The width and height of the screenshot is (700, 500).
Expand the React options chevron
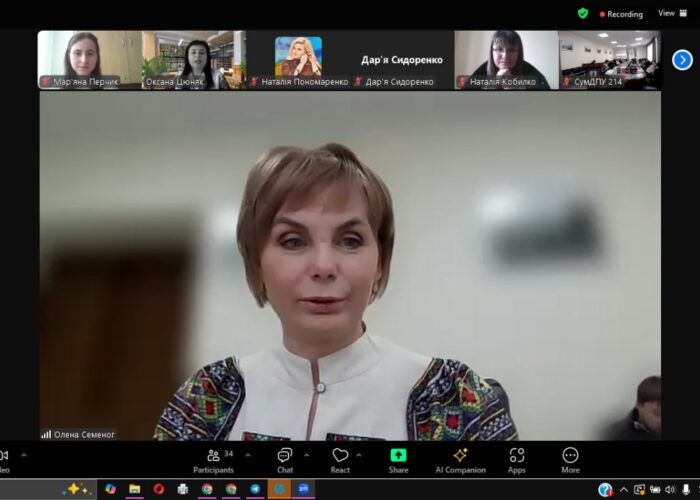tap(362, 454)
